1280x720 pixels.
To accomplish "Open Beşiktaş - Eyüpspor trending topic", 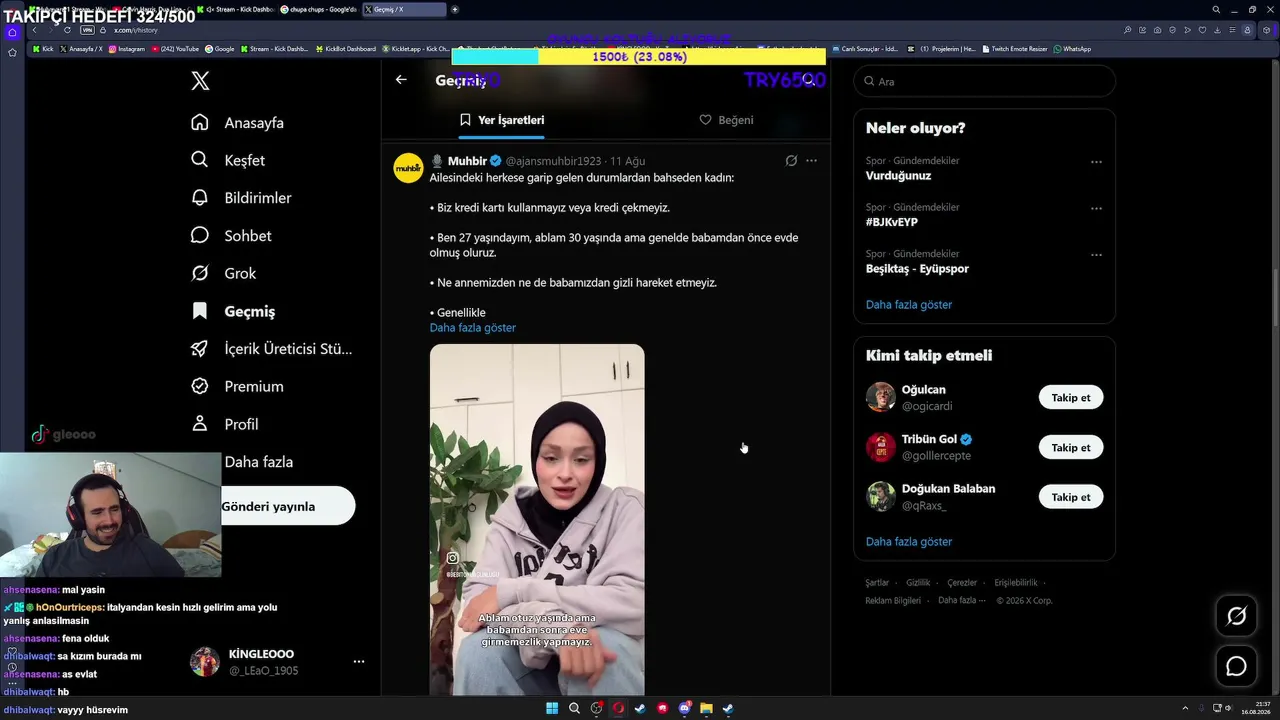I will (917, 269).
